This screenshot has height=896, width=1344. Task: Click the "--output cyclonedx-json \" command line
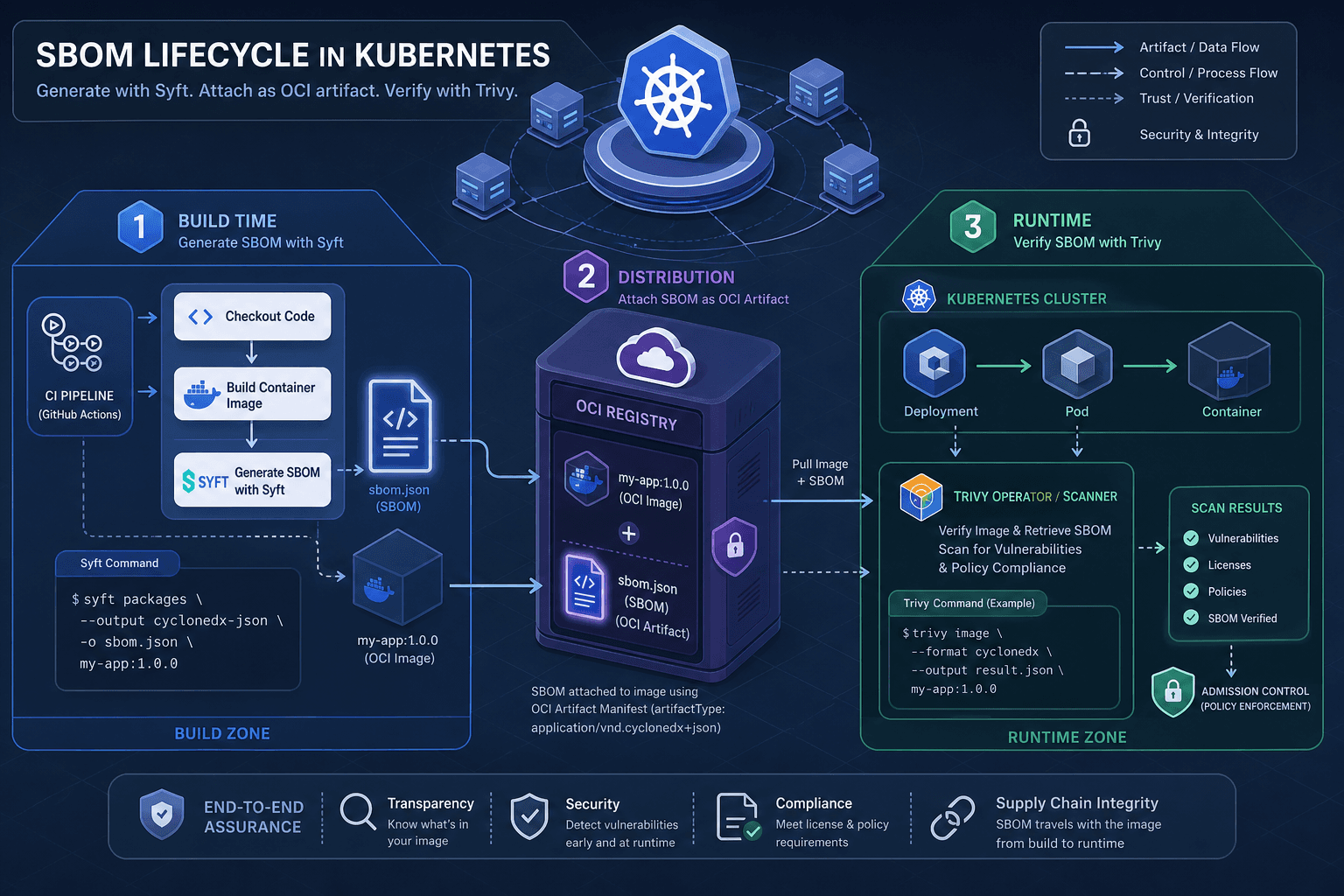pos(181,620)
